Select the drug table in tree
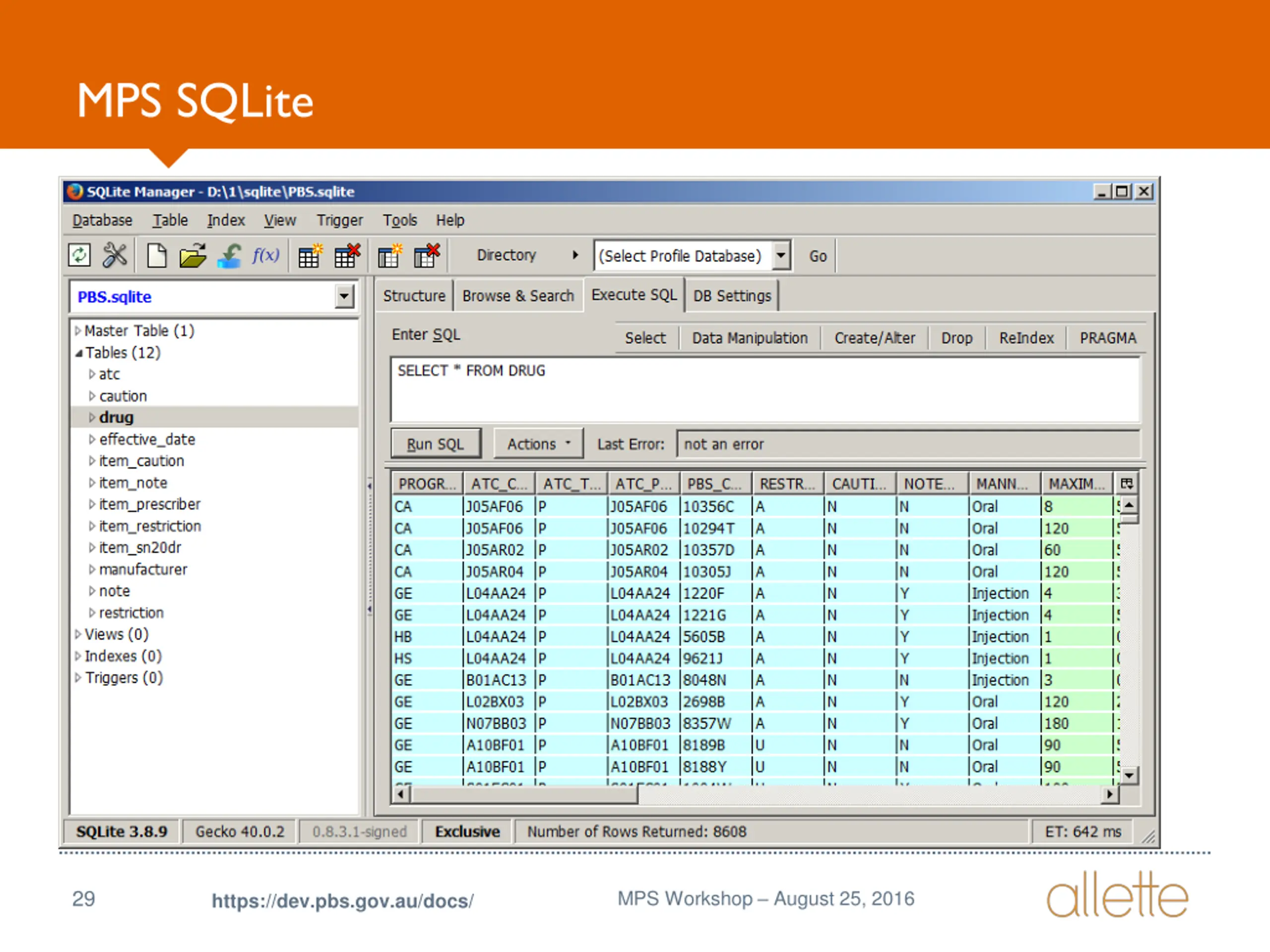 (116, 417)
